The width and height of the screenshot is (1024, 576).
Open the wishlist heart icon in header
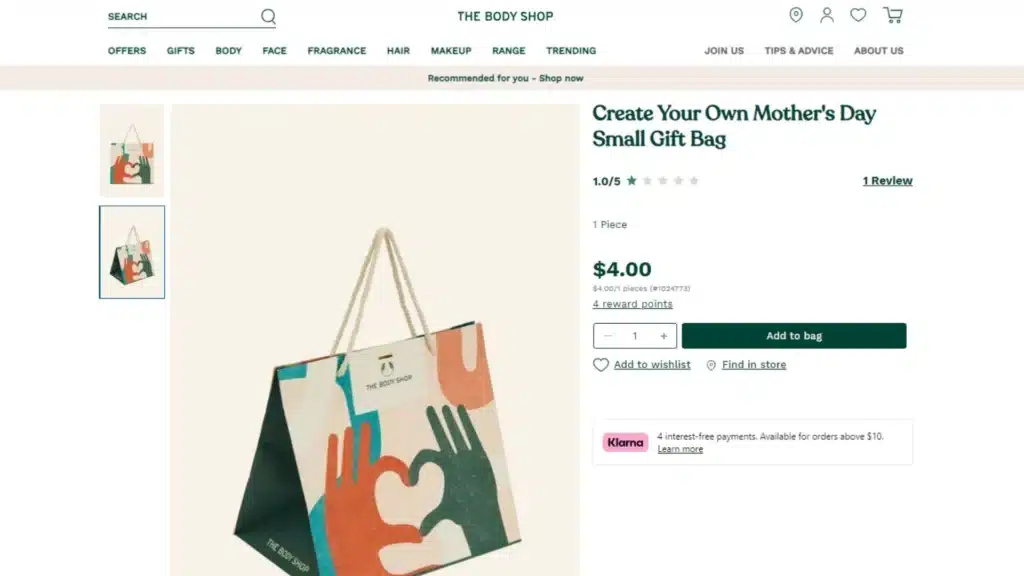coord(858,16)
